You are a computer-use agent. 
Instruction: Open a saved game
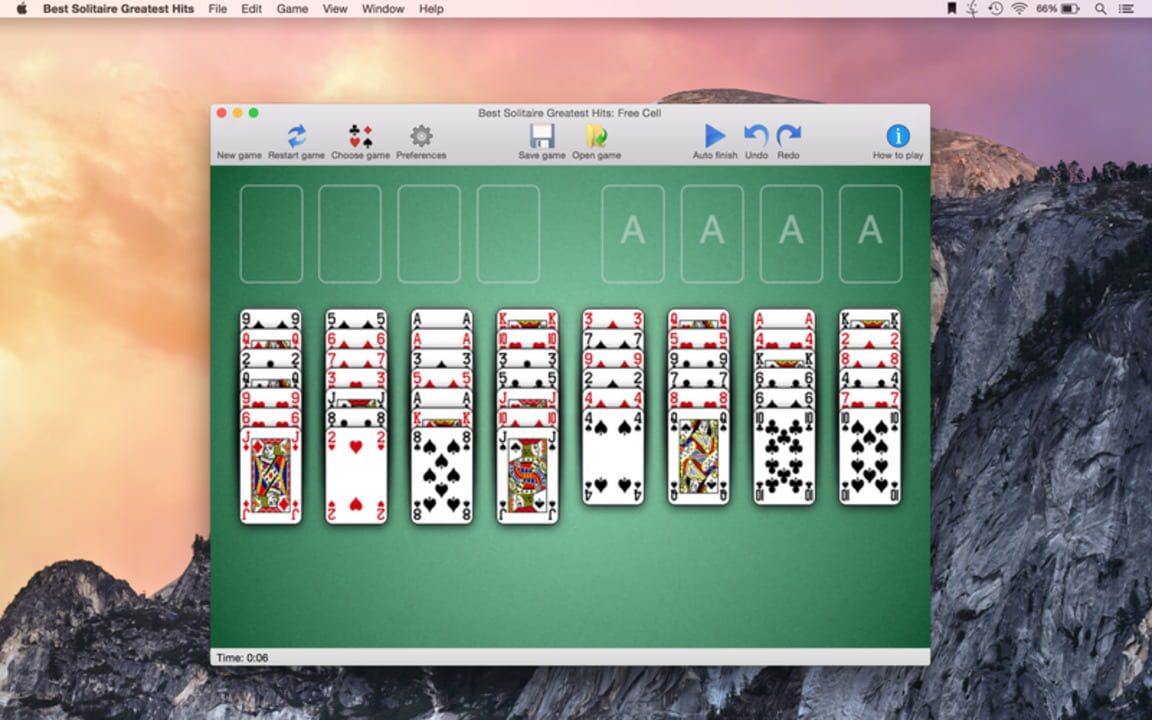click(595, 134)
